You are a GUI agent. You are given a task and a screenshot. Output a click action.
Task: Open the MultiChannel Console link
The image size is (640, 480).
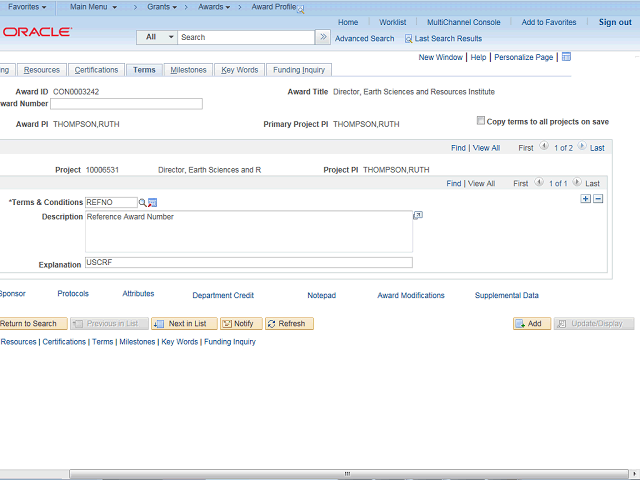click(x=464, y=22)
